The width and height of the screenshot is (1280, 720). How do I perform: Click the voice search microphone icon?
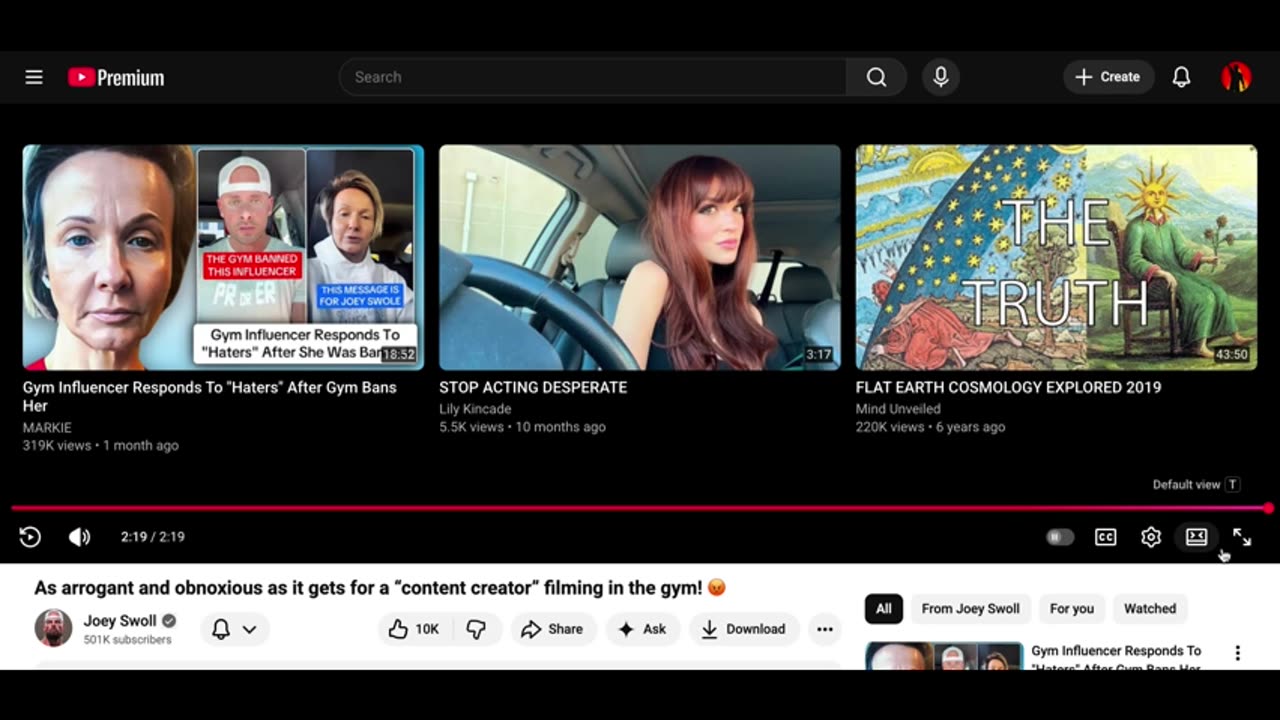[x=940, y=77]
